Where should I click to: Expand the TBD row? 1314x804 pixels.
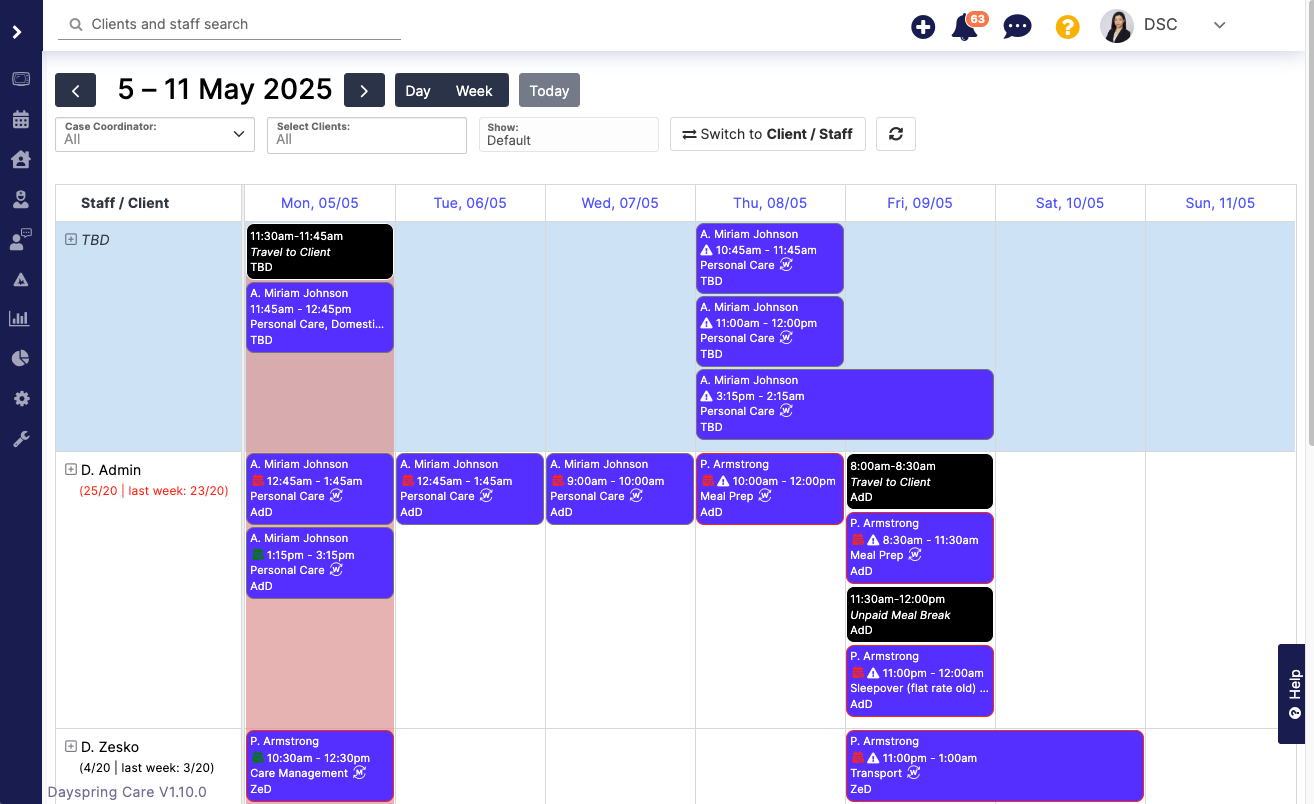(x=71, y=239)
